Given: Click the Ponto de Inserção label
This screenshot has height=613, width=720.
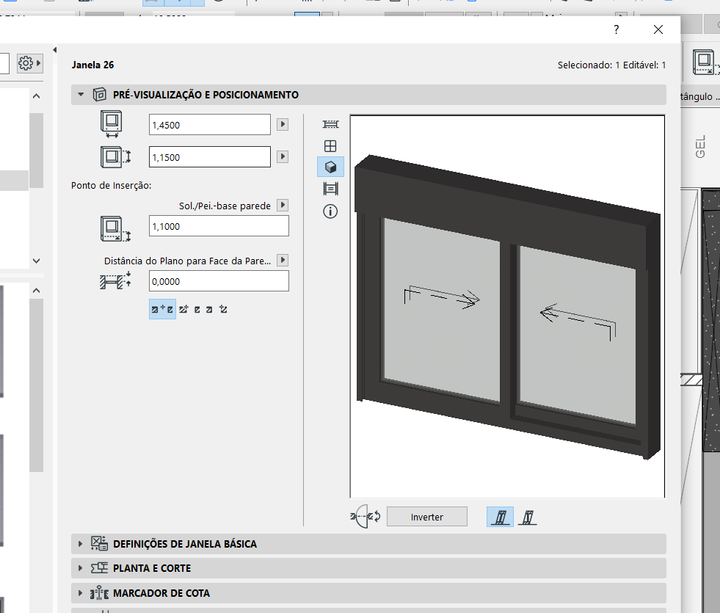Looking at the screenshot, I should [x=111, y=186].
